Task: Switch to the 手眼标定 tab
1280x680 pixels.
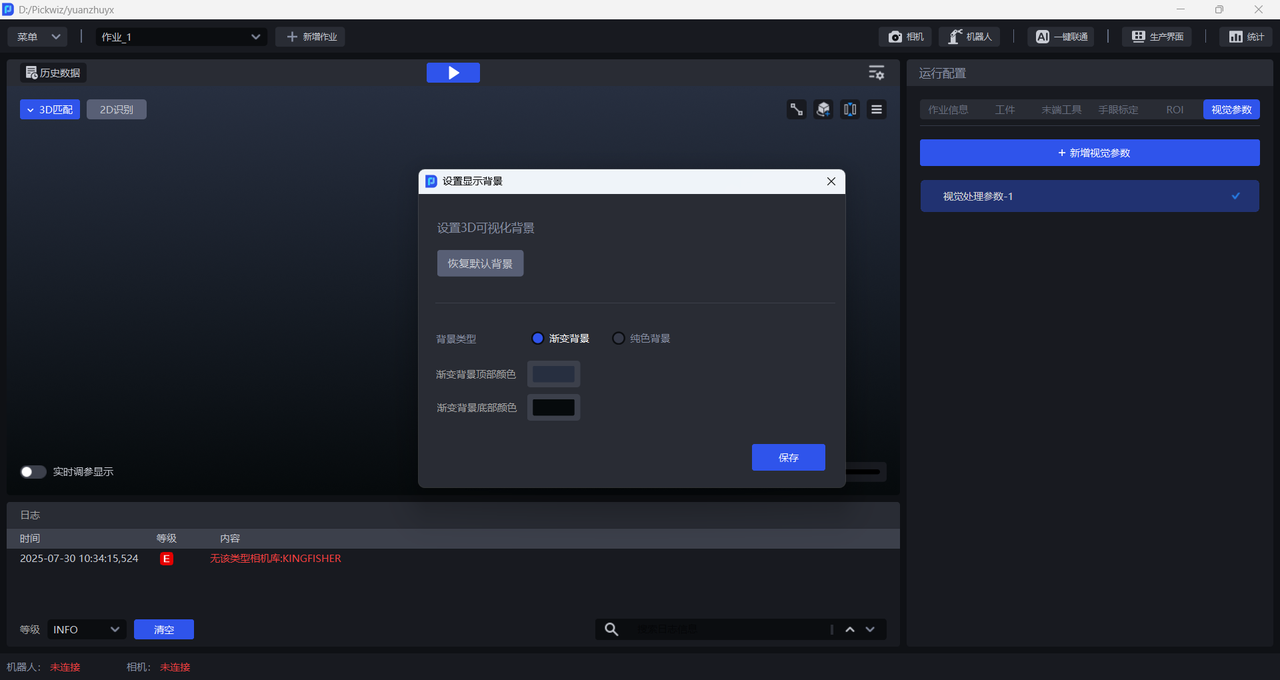Action: (x=1118, y=110)
